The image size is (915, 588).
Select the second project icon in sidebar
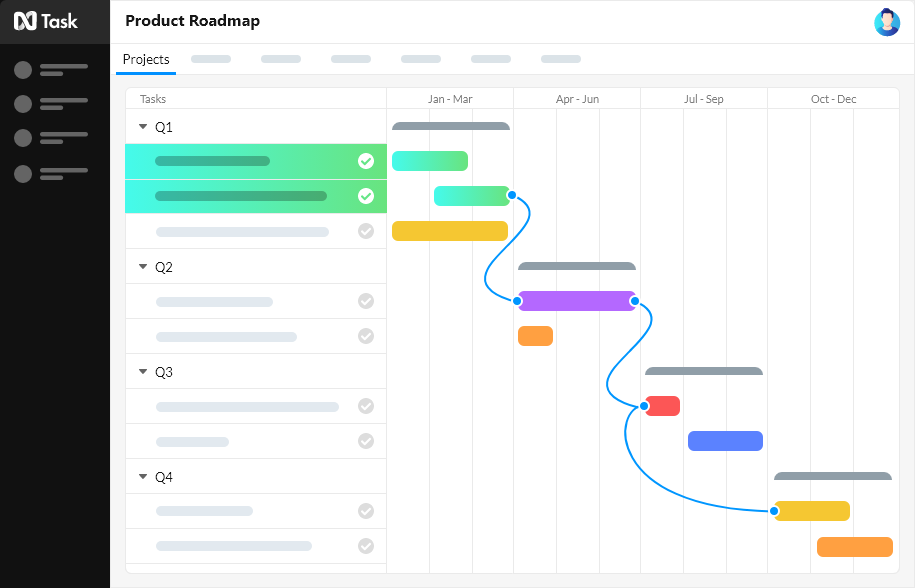pos(22,104)
